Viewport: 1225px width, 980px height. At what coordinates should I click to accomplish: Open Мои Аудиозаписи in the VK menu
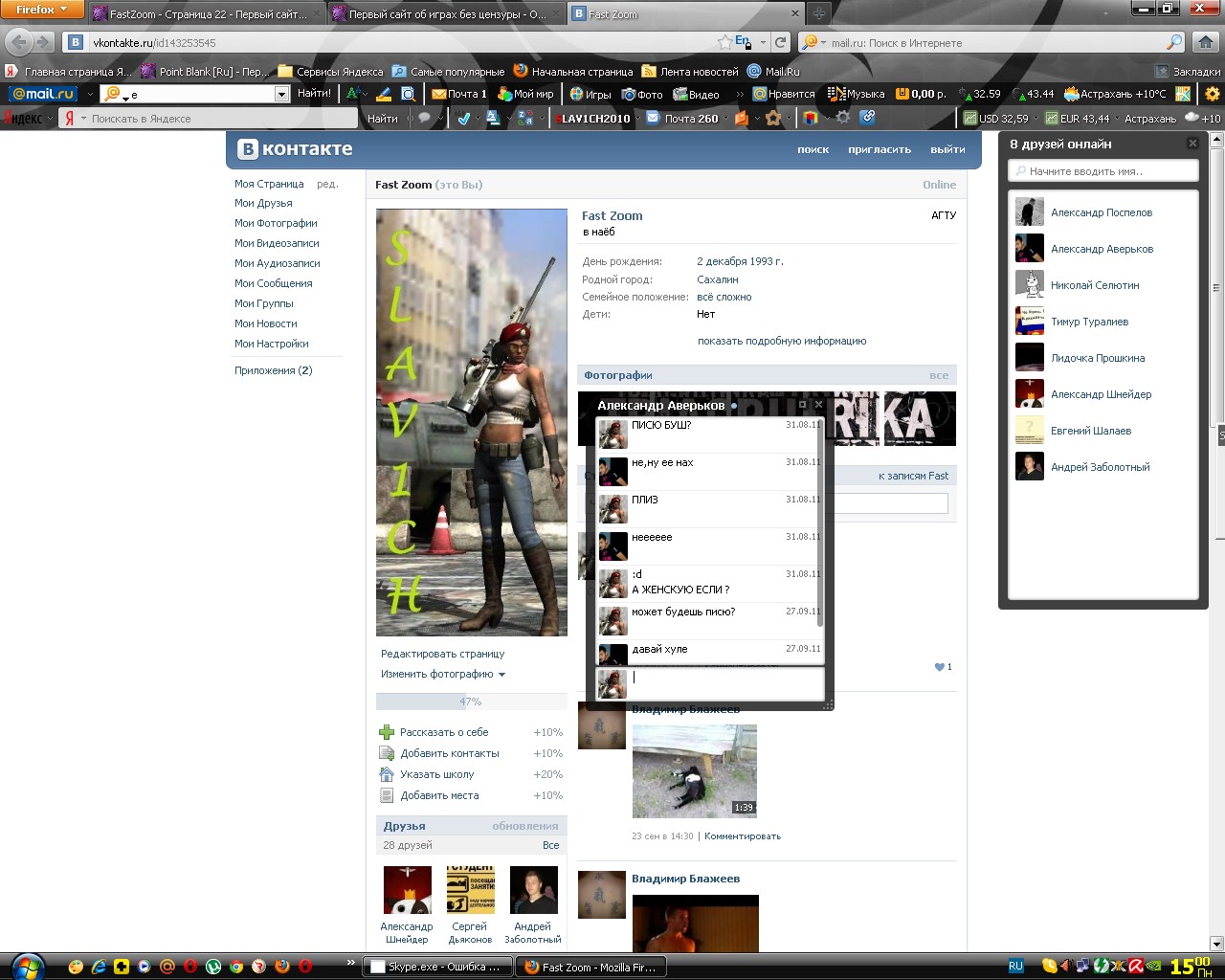coord(278,263)
